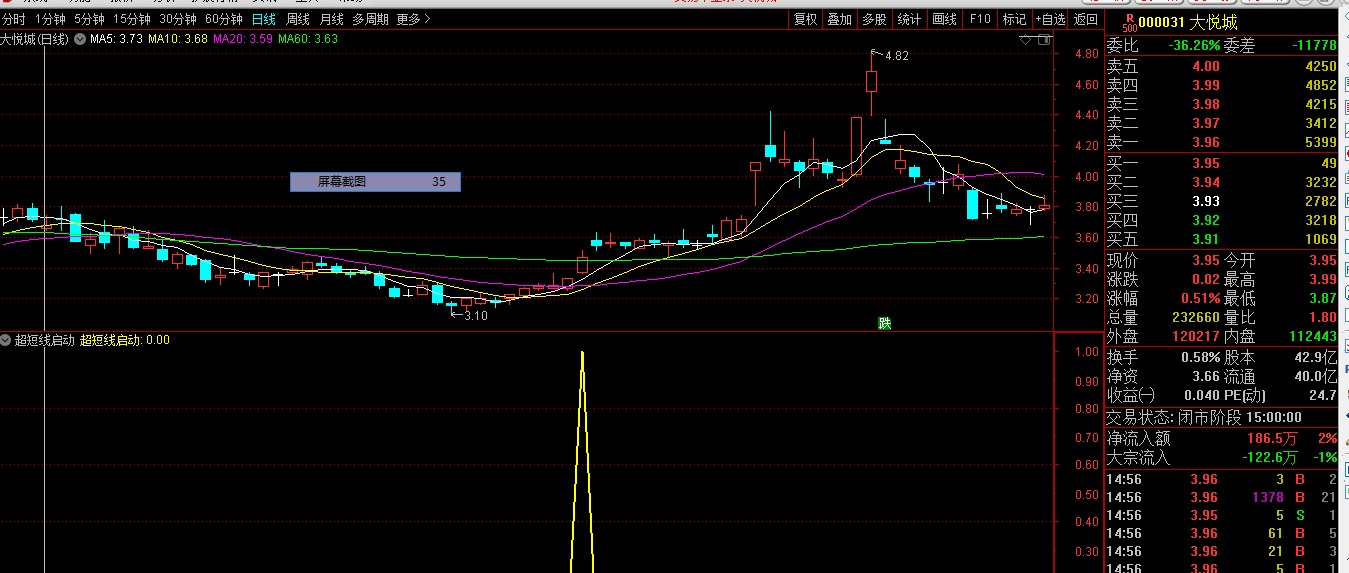1349x573 pixels.
Task: Click the 3.10 low price label
Action: (x=476, y=315)
